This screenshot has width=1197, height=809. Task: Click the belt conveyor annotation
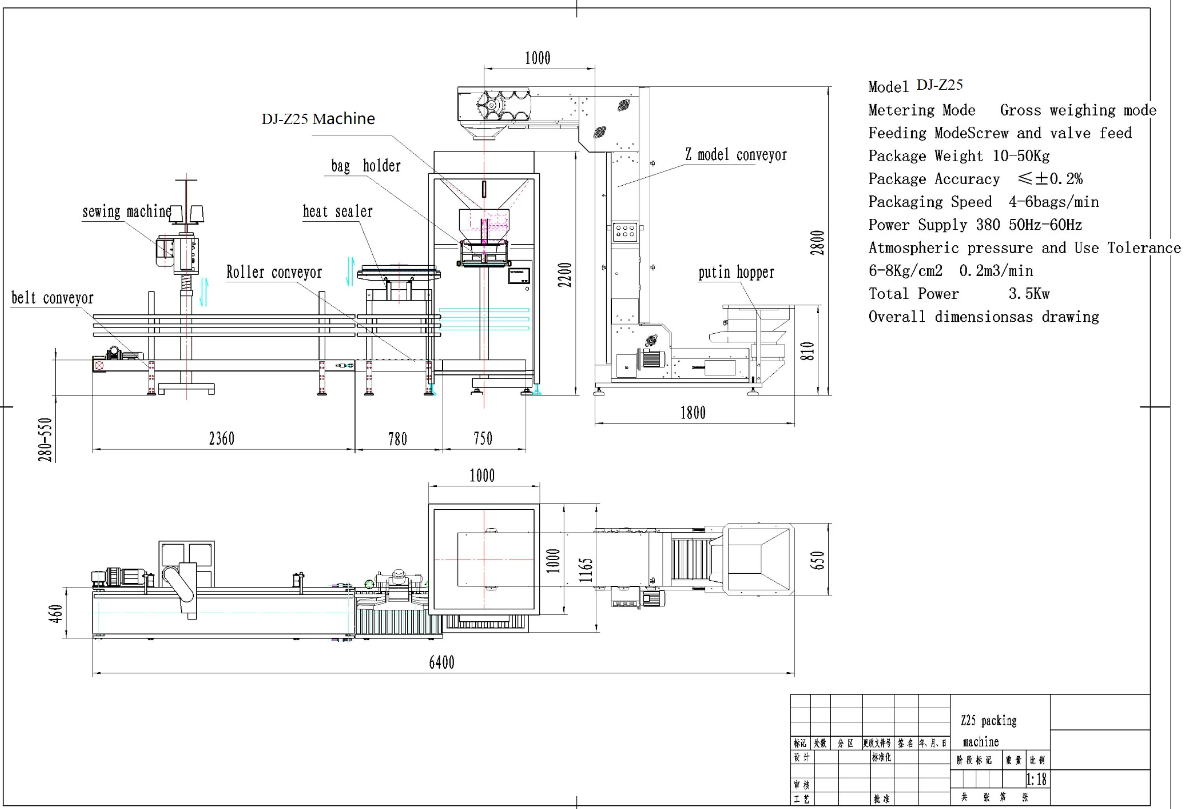point(50,298)
